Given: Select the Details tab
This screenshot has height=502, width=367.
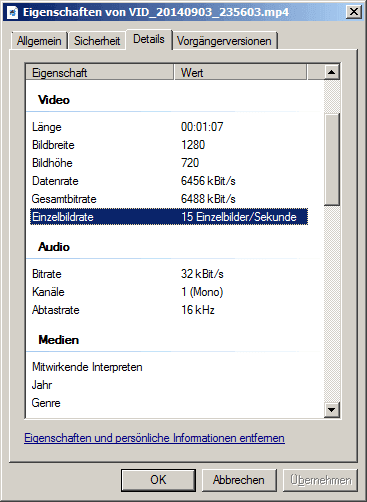Looking at the screenshot, I should click(149, 39).
